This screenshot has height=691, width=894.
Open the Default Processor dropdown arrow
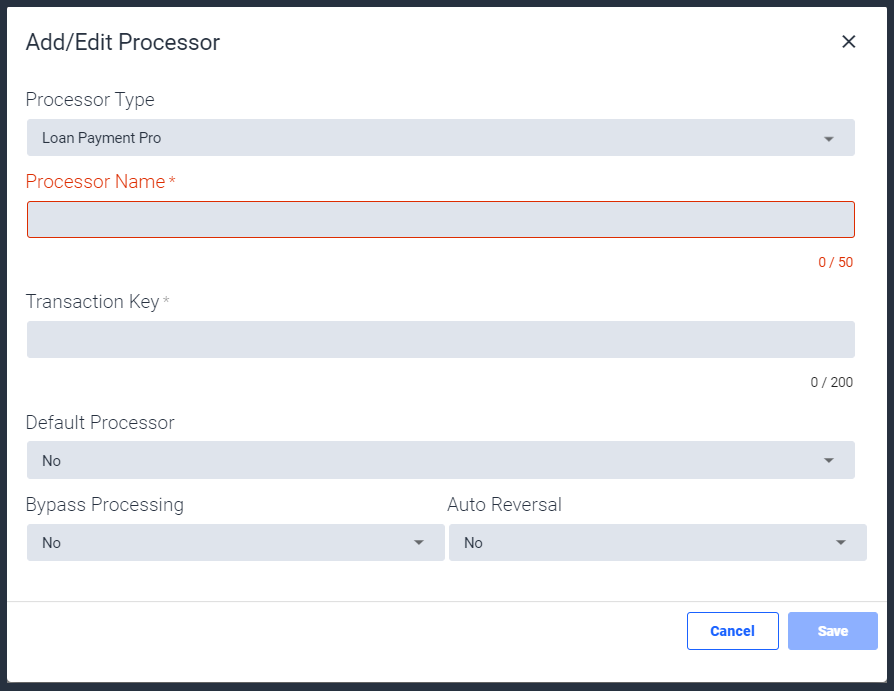pos(828,461)
